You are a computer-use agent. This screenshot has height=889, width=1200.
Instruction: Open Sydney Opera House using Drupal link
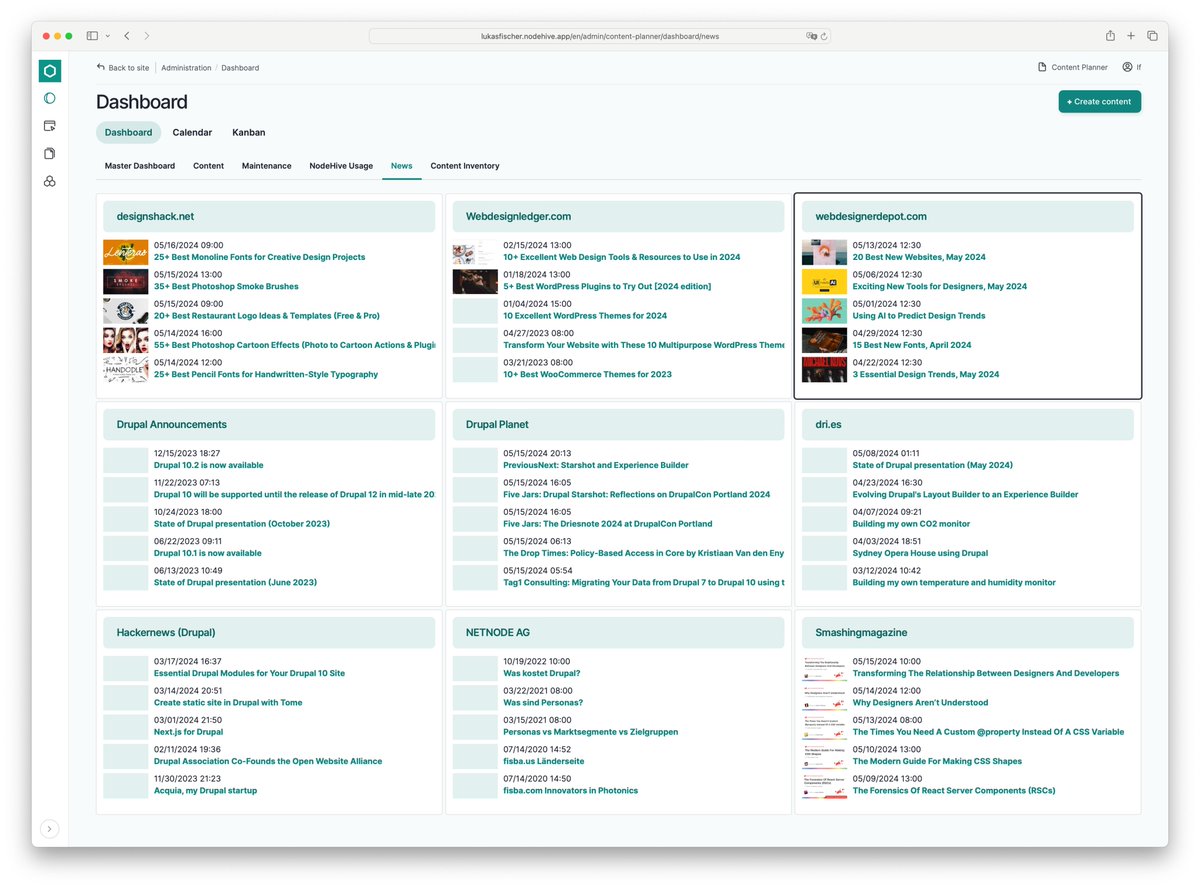(920, 553)
